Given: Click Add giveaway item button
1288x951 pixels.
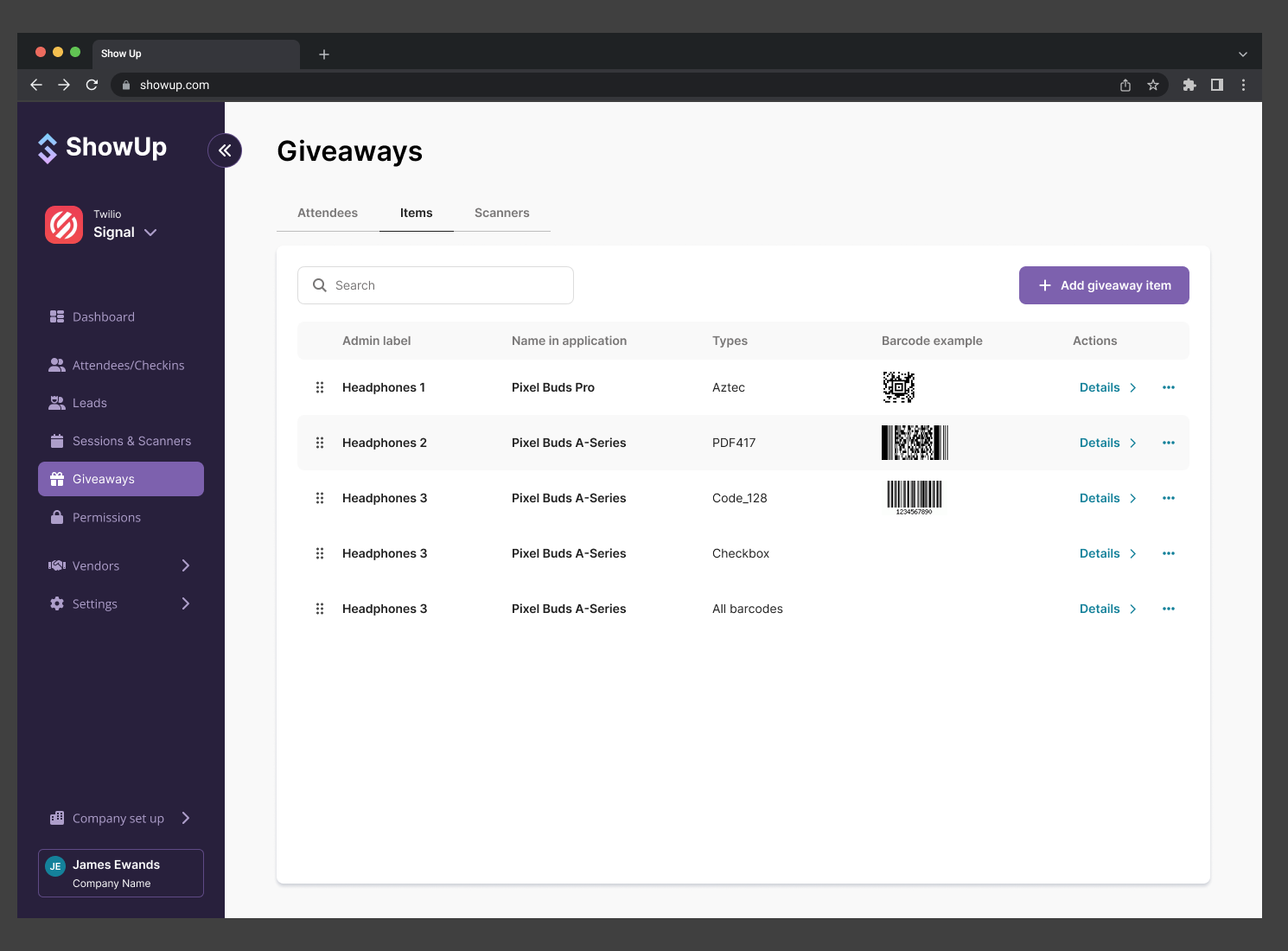Looking at the screenshot, I should click(1104, 285).
